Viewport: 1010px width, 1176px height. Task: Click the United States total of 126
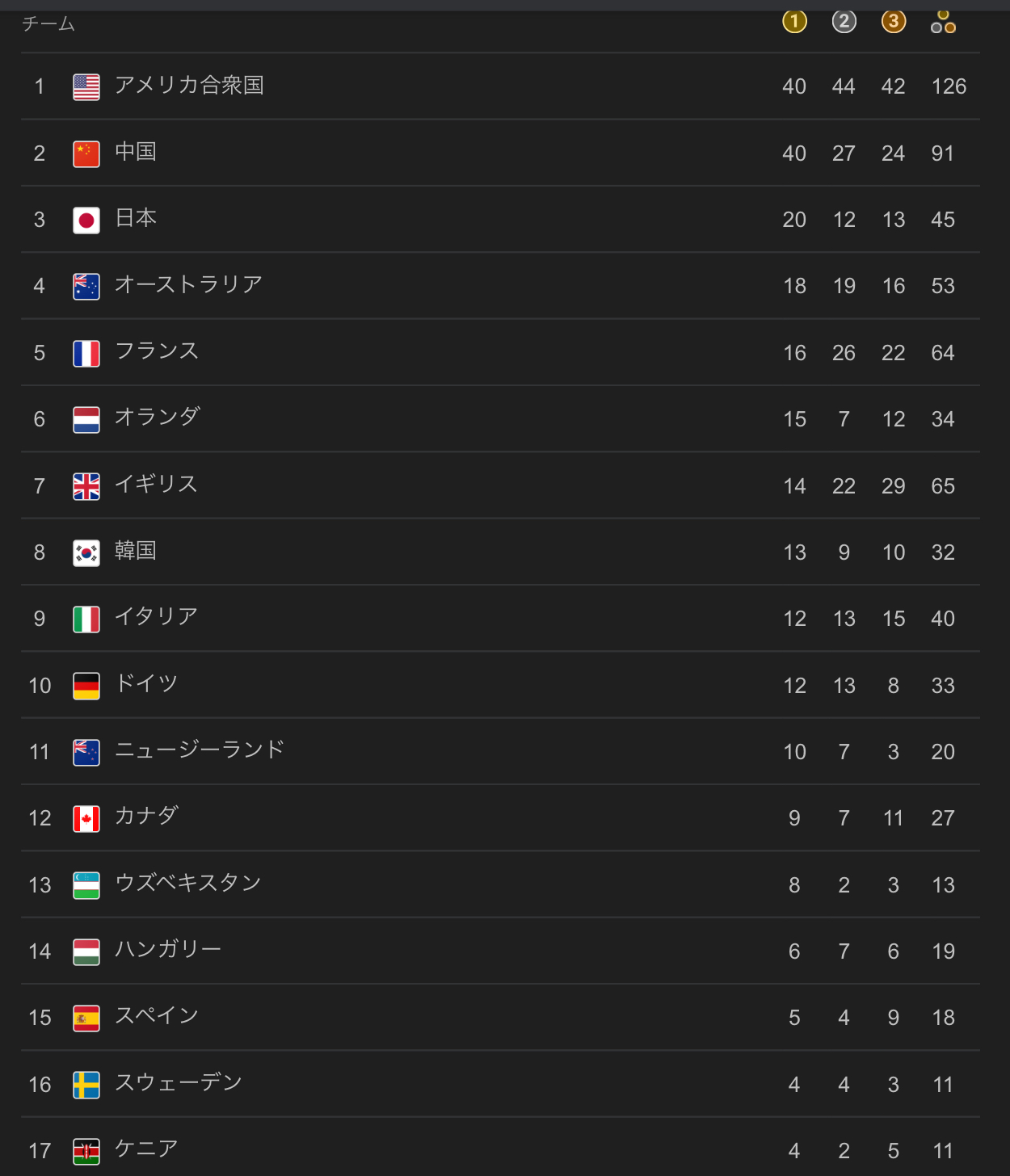click(x=949, y=86)
